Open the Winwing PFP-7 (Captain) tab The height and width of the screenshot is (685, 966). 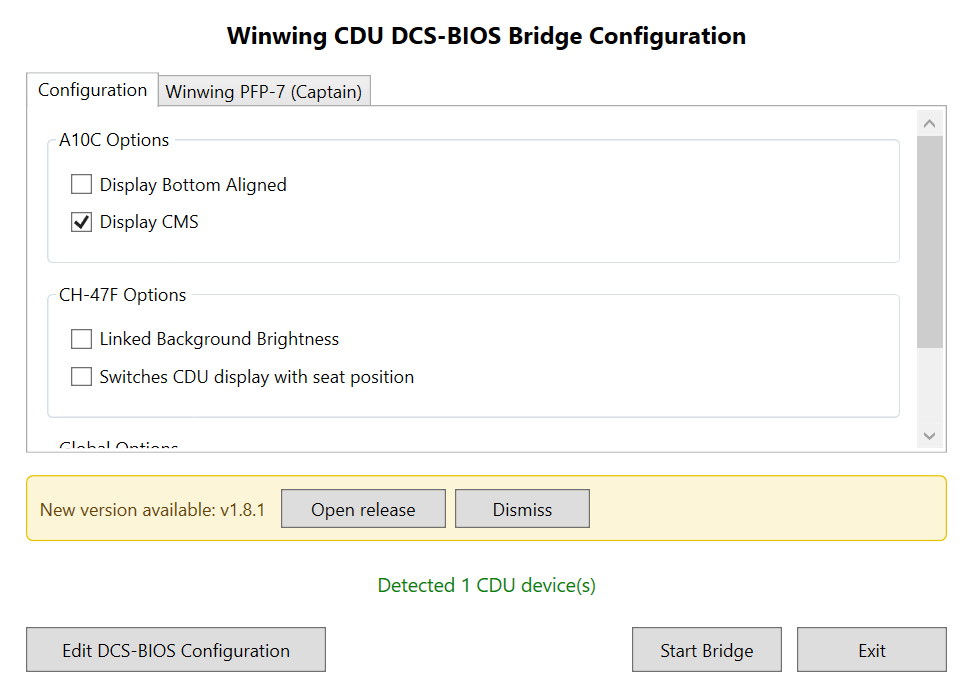tap(263, 92)
